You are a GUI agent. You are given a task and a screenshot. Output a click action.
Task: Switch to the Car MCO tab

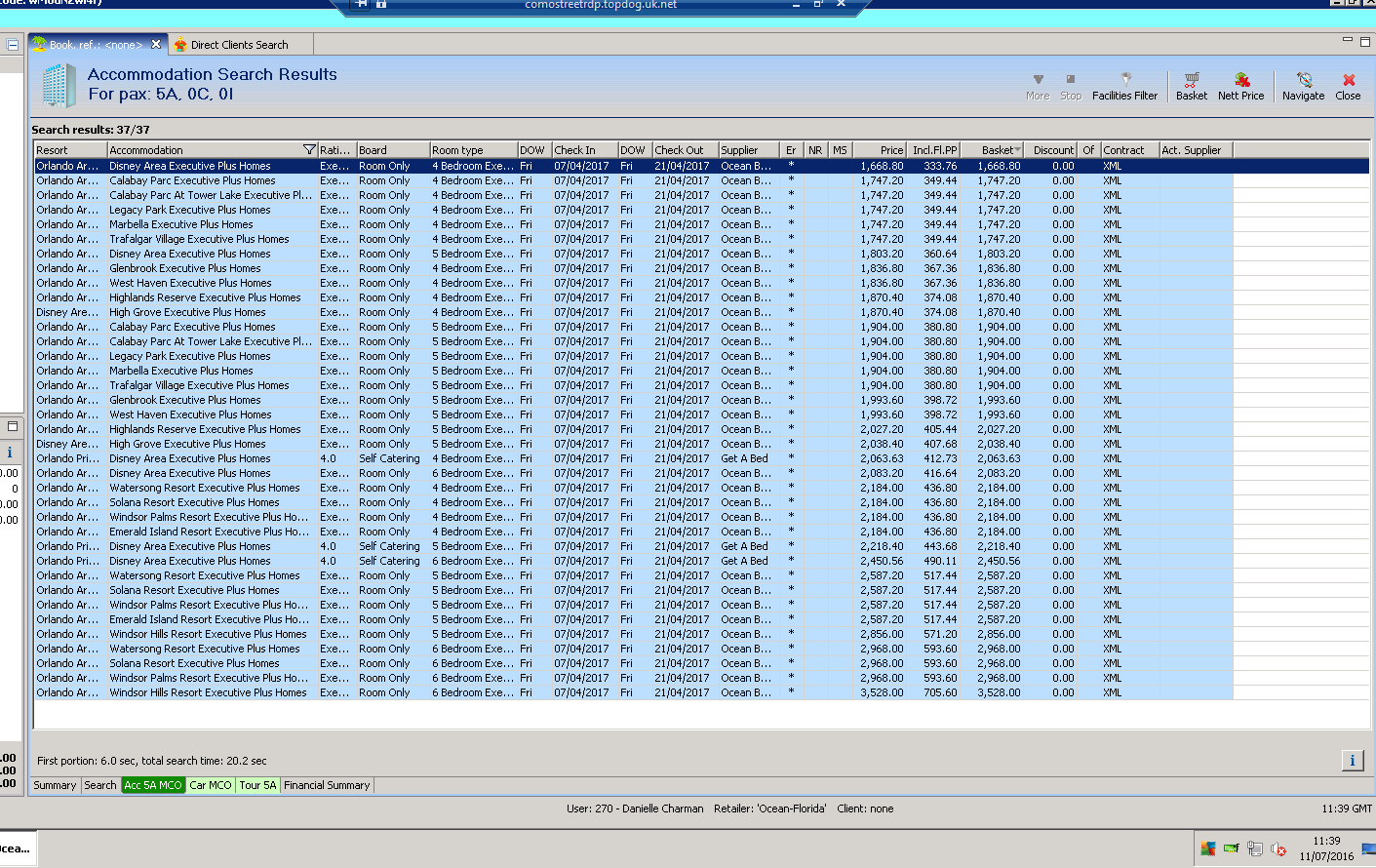(211, 785)
